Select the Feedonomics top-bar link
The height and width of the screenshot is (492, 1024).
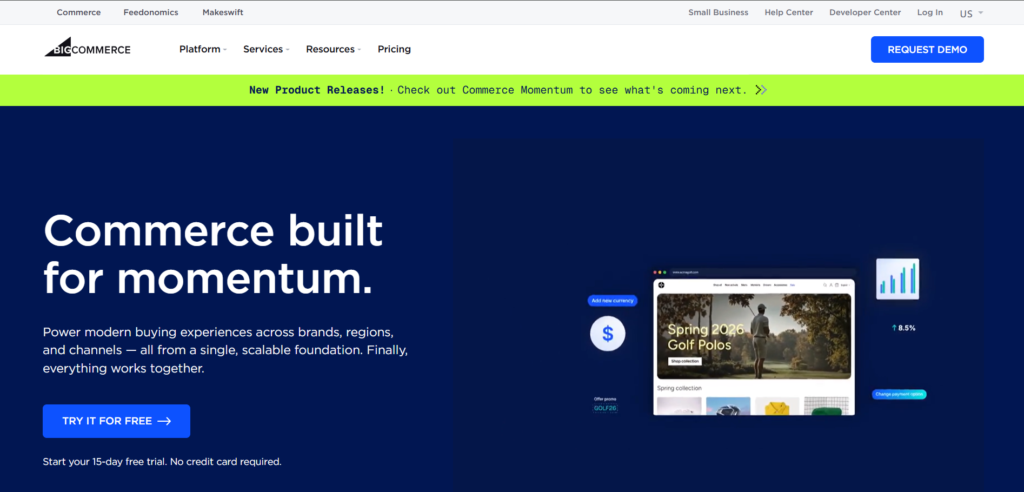151,12
